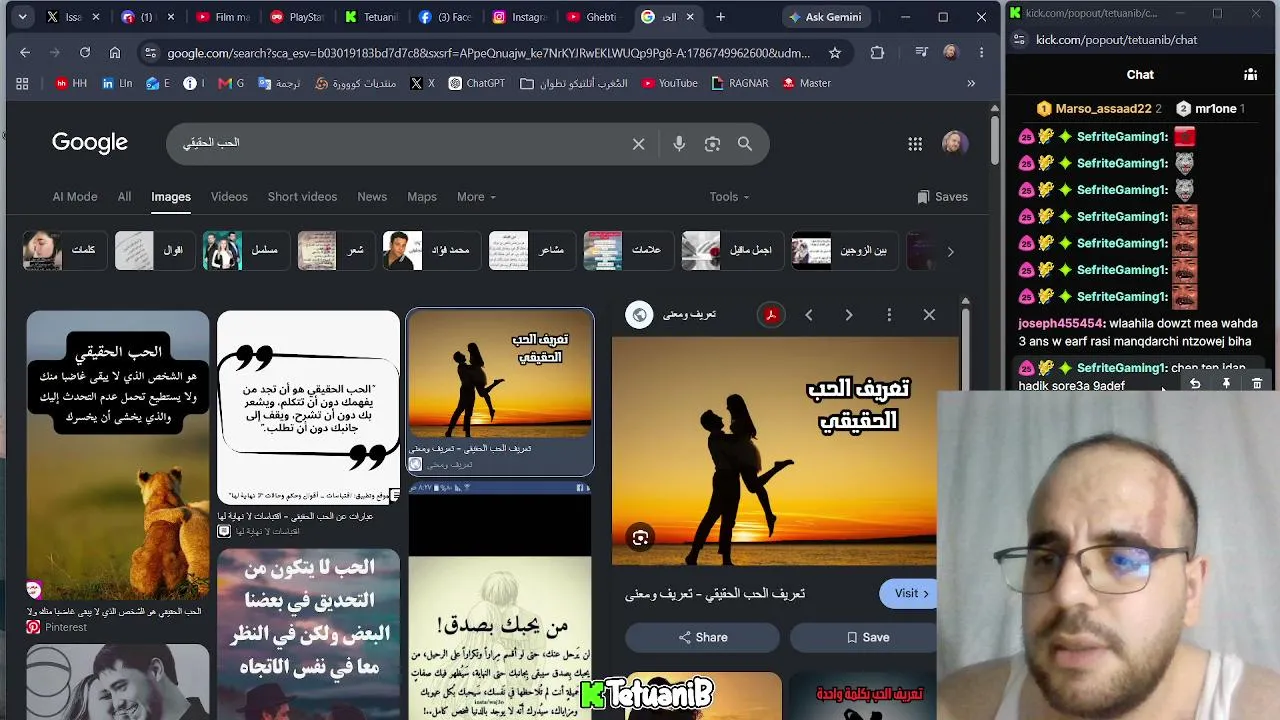The height and width of the screenshot is (720, 1280).
Task: Open the tab search dropdown arrow
Action: (x=22, y=17)
